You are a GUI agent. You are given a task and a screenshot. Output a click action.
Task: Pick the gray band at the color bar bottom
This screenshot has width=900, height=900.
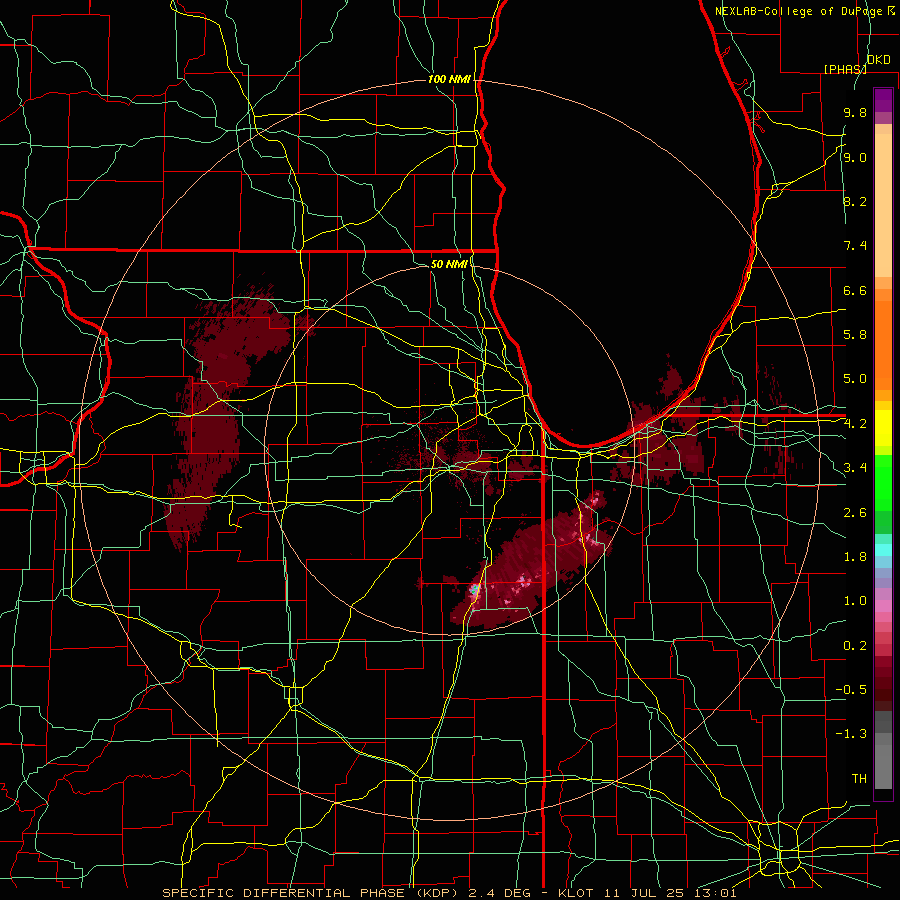[x=883, y=752]
